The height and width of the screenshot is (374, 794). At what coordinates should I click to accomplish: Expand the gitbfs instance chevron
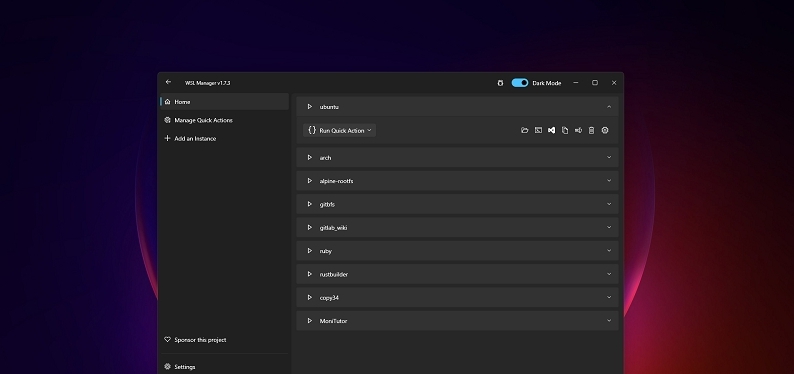pos(609,204)
